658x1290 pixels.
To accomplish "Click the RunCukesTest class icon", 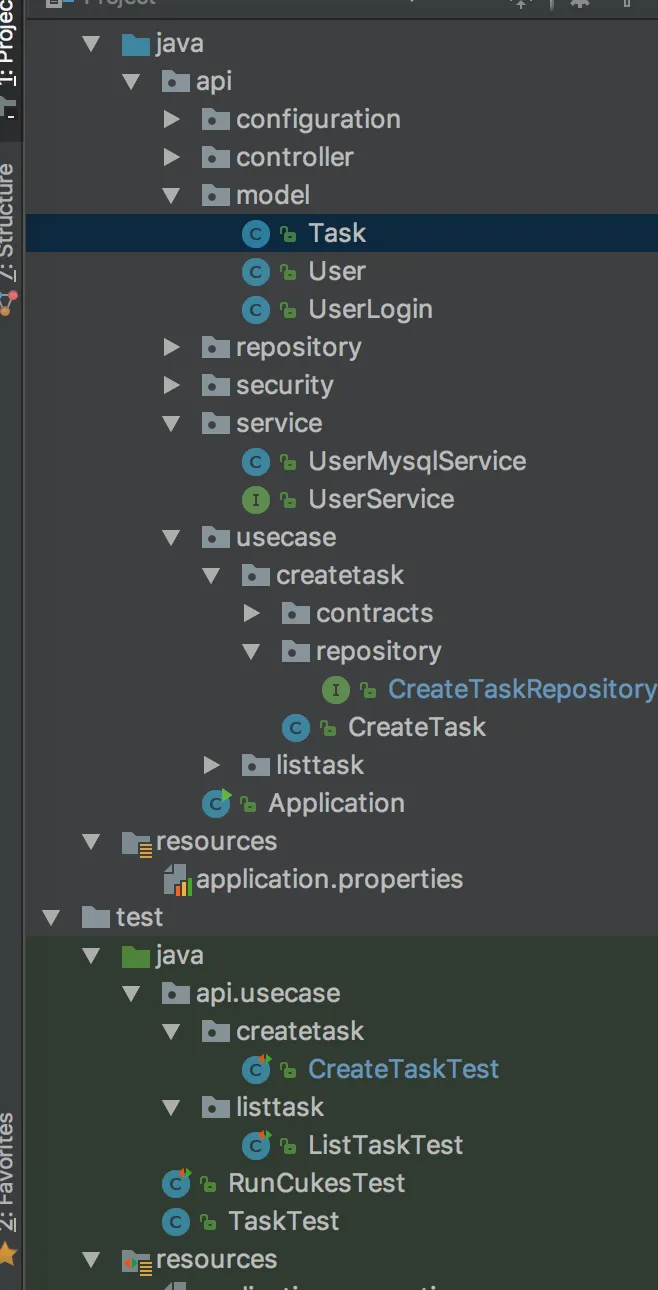I will coord(176,1183).
